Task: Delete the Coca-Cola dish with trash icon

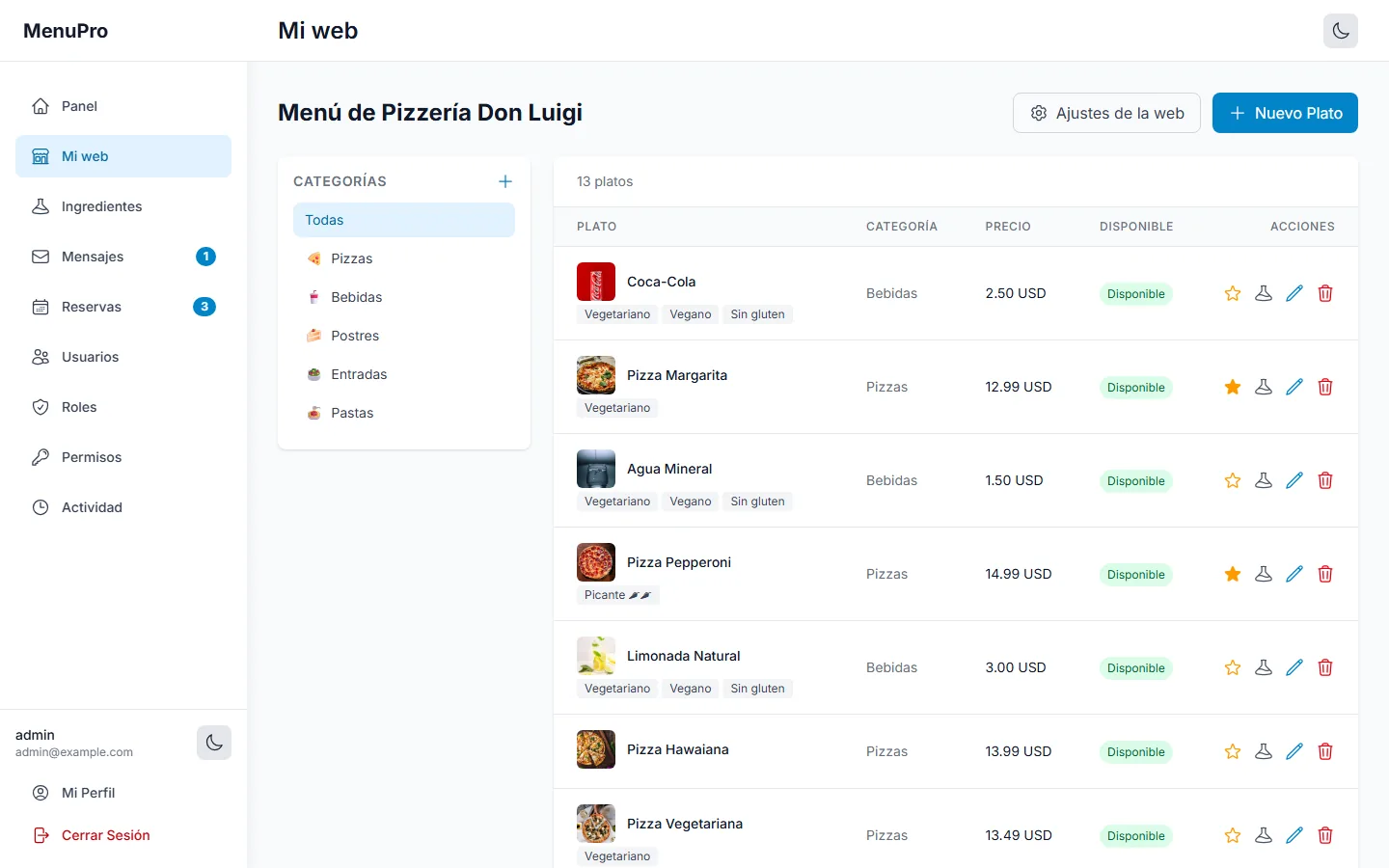Action: click(x=1325, y=293)
